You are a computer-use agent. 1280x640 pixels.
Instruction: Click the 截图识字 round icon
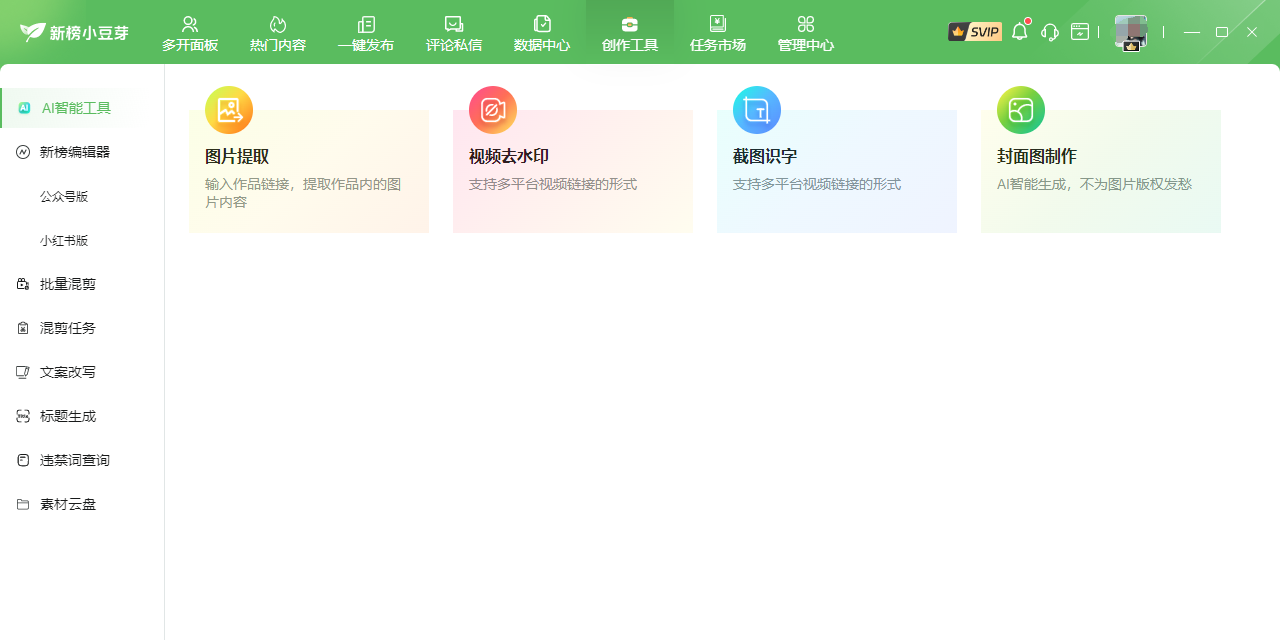pos(757,110)
